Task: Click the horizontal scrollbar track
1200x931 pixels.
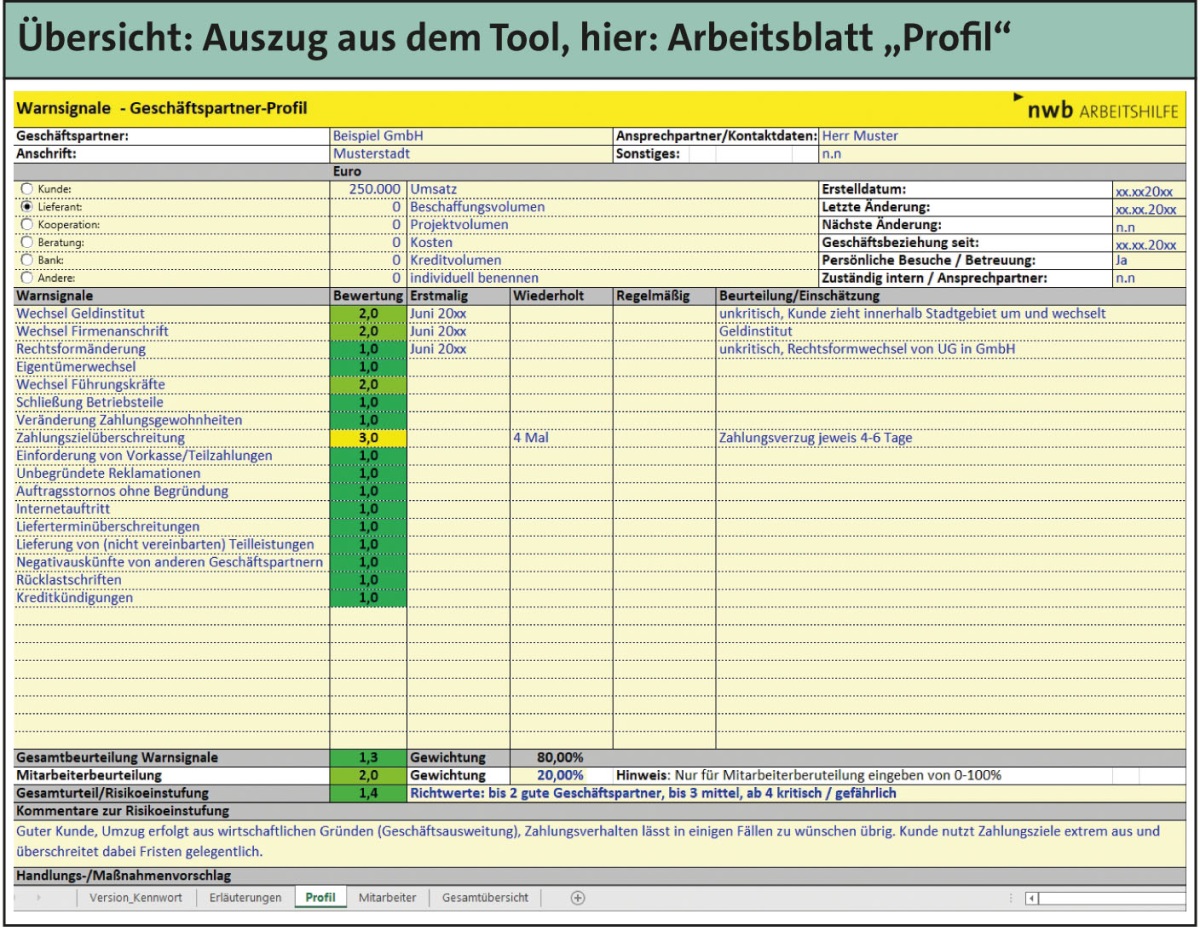Action: tap(1110, 898)
